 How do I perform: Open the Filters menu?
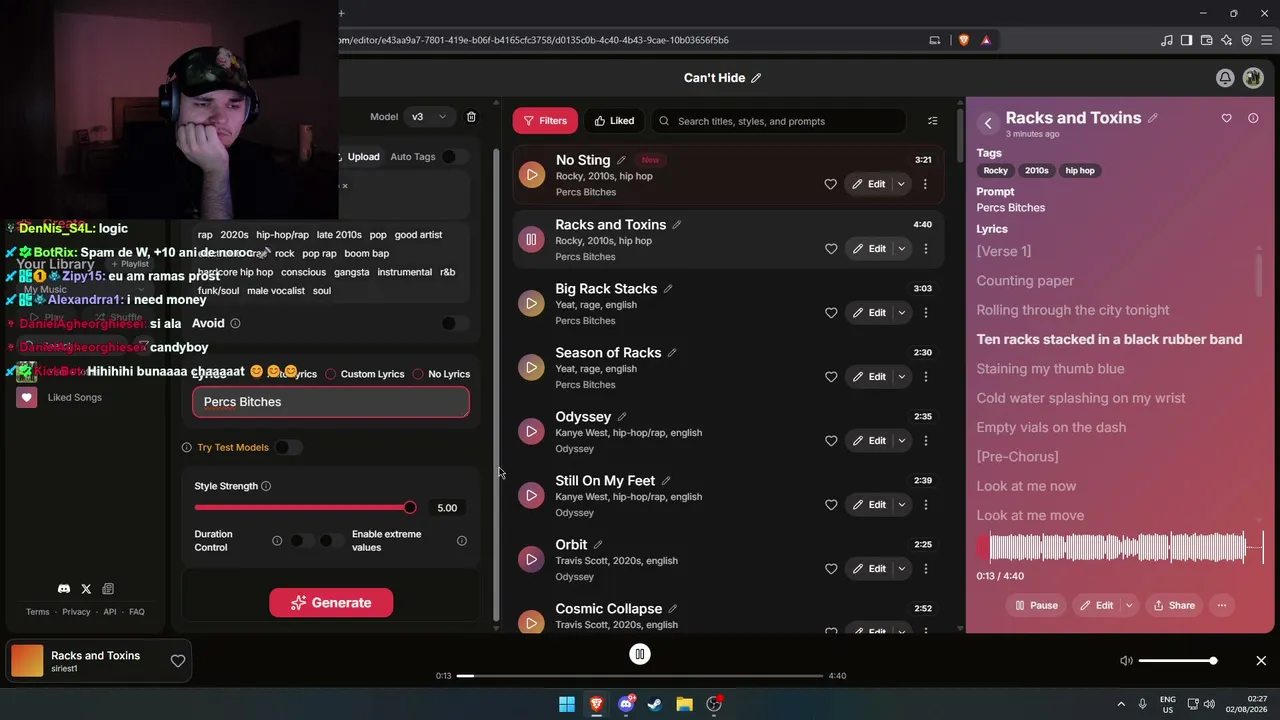point(545,121)
